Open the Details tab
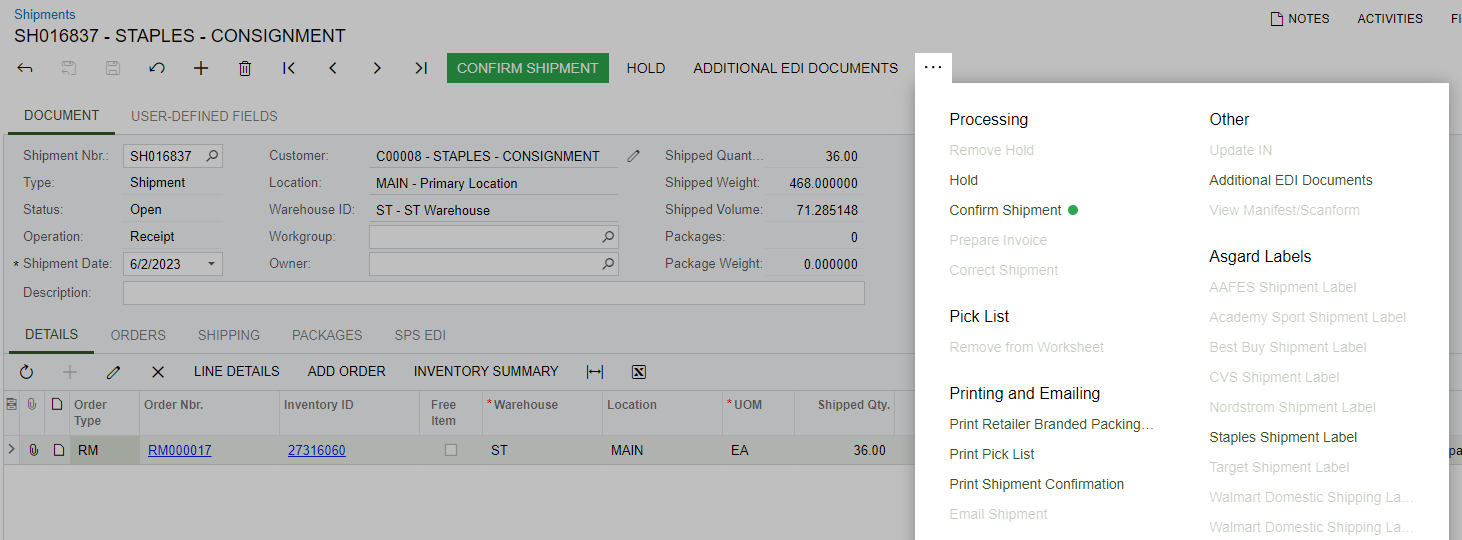1462x540 pixels. [51, 335]
